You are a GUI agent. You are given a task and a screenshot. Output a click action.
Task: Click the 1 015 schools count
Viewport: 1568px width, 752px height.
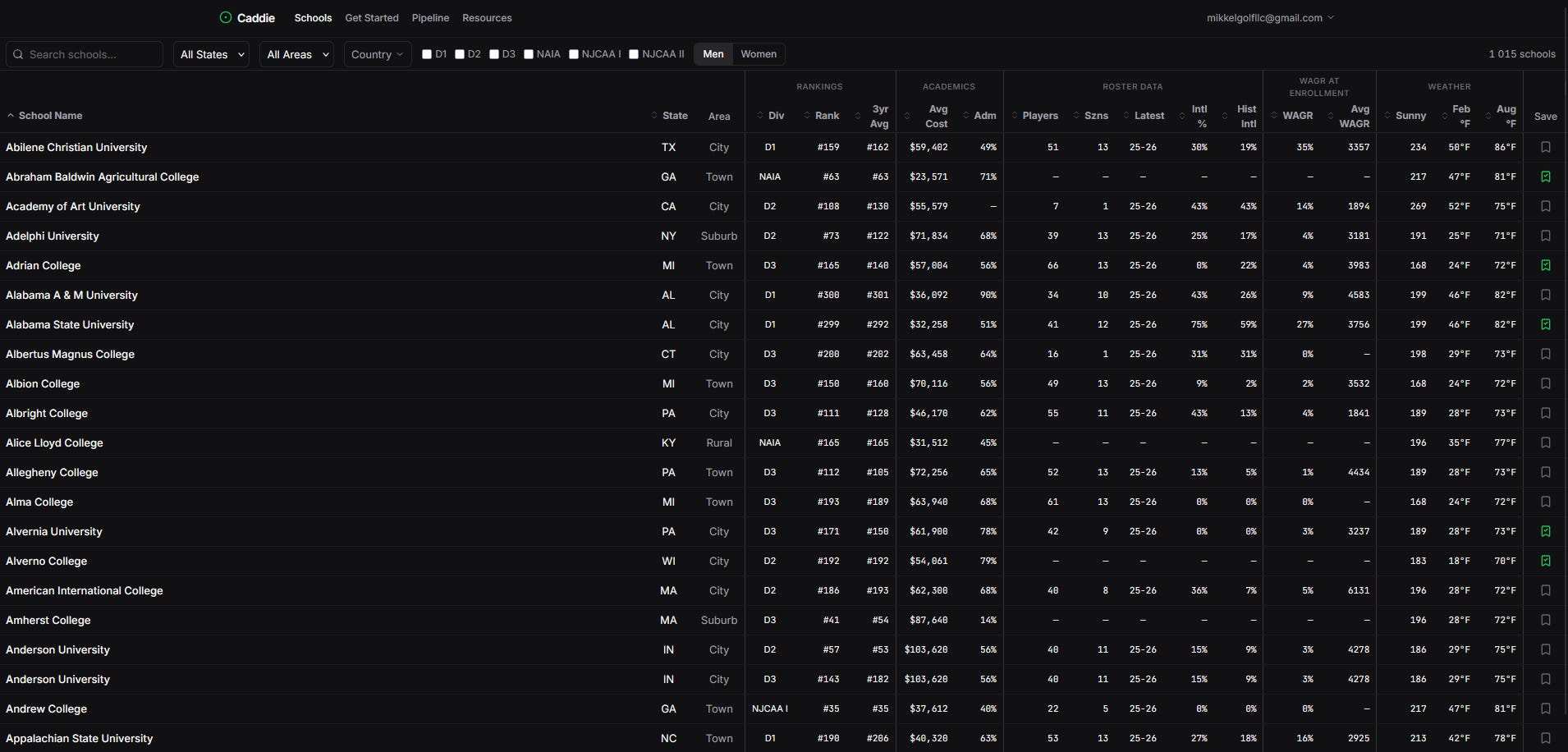[x=1522, y=54]
